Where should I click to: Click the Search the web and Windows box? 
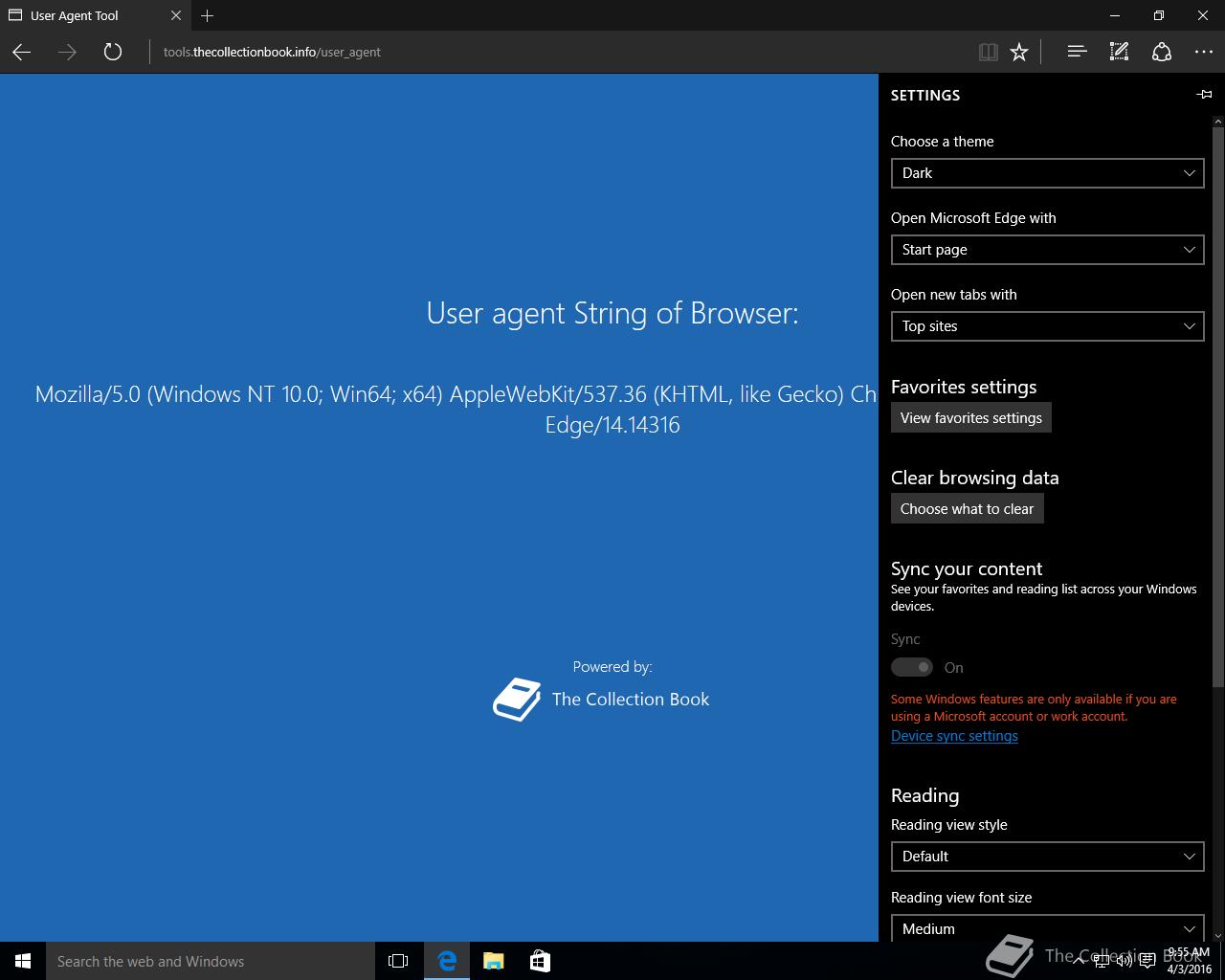coord(211,961)
